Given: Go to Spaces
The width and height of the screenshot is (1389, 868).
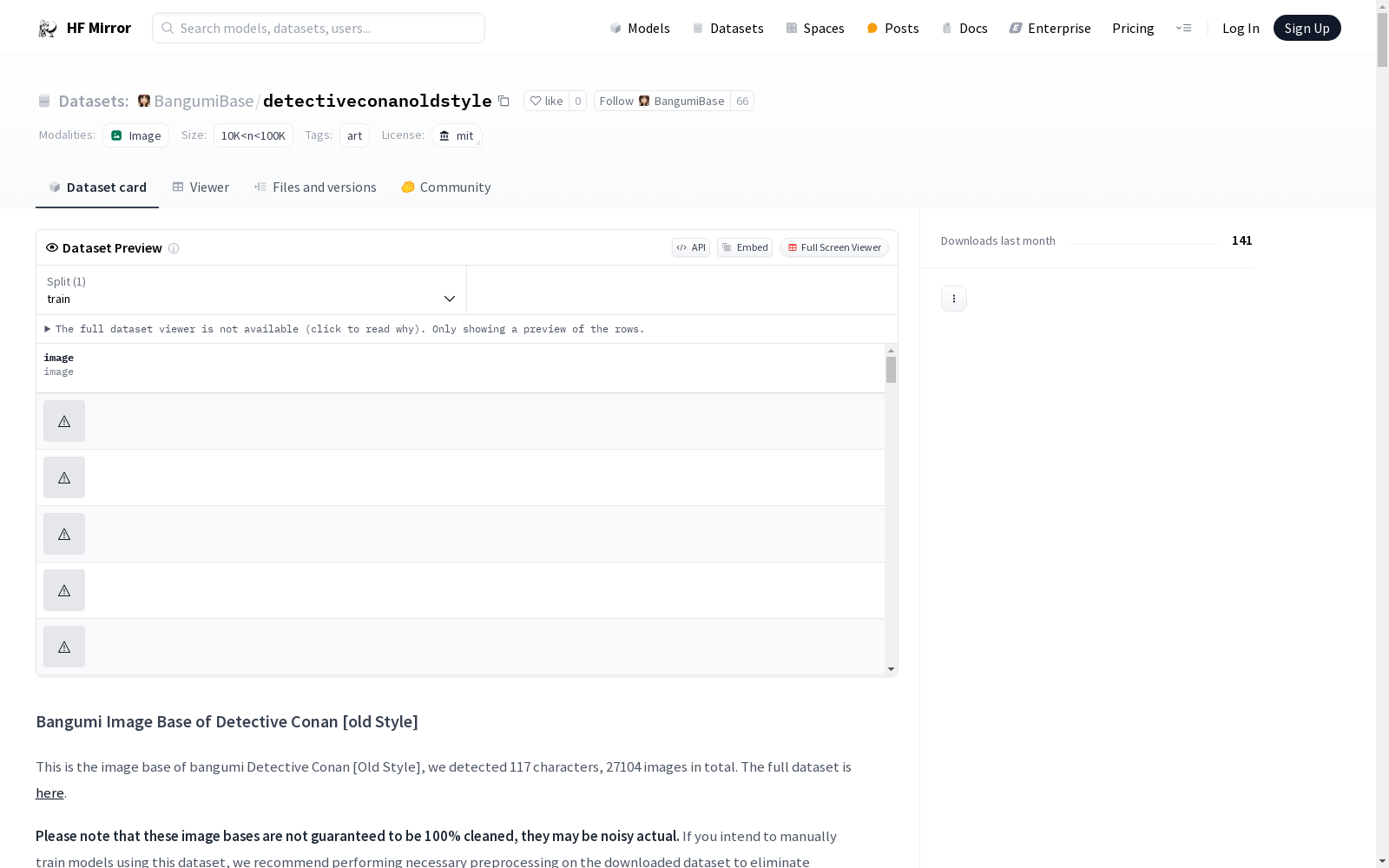Looking at the screenshot, I should [815, 28].
